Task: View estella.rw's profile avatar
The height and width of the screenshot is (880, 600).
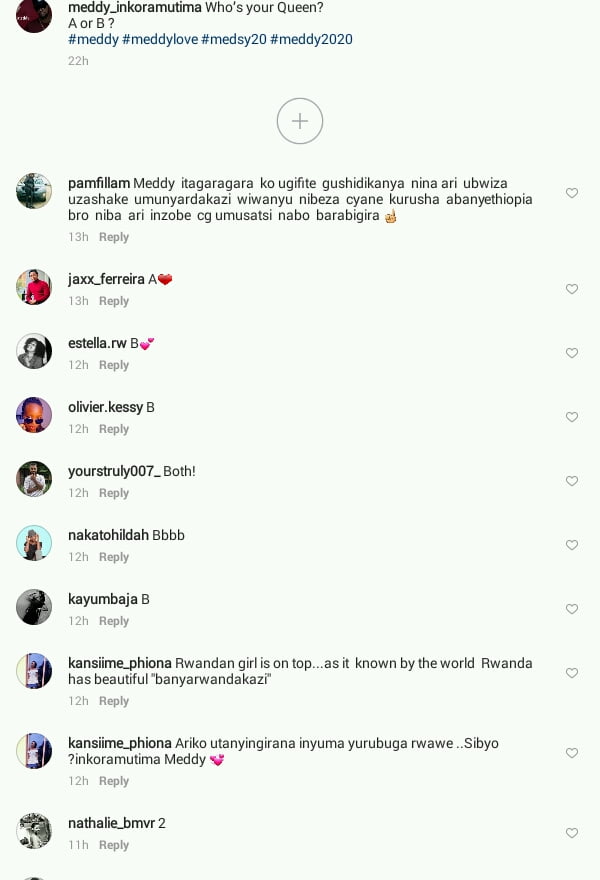Action: 34,351
